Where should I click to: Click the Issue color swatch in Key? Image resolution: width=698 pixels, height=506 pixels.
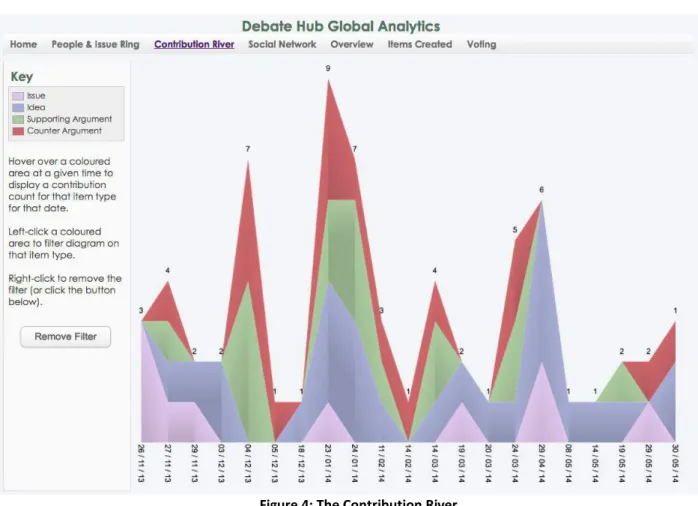coord(18,96)
